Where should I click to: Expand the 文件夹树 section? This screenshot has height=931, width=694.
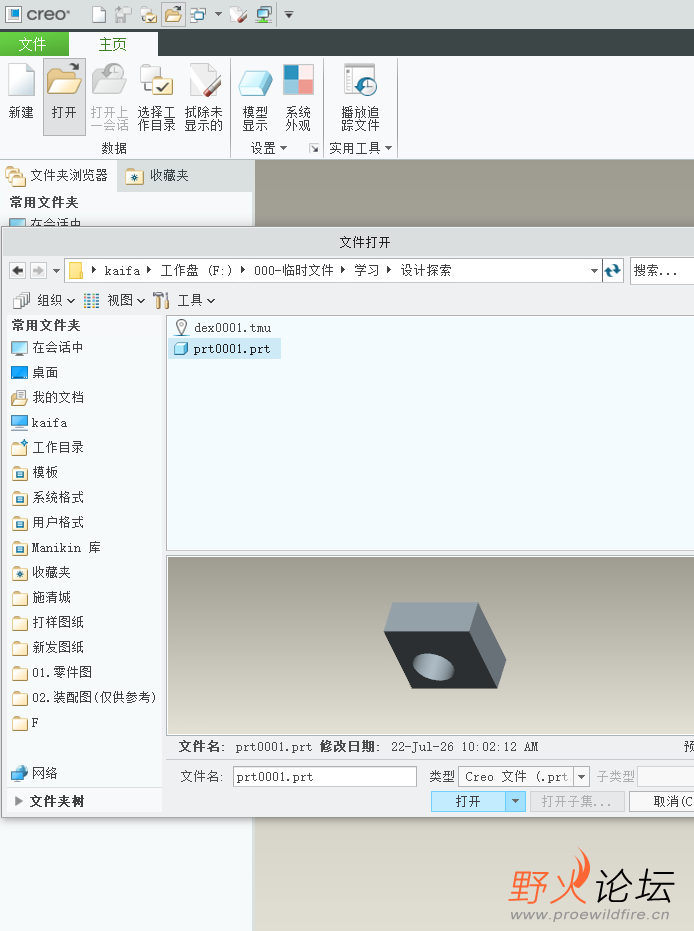50,801
